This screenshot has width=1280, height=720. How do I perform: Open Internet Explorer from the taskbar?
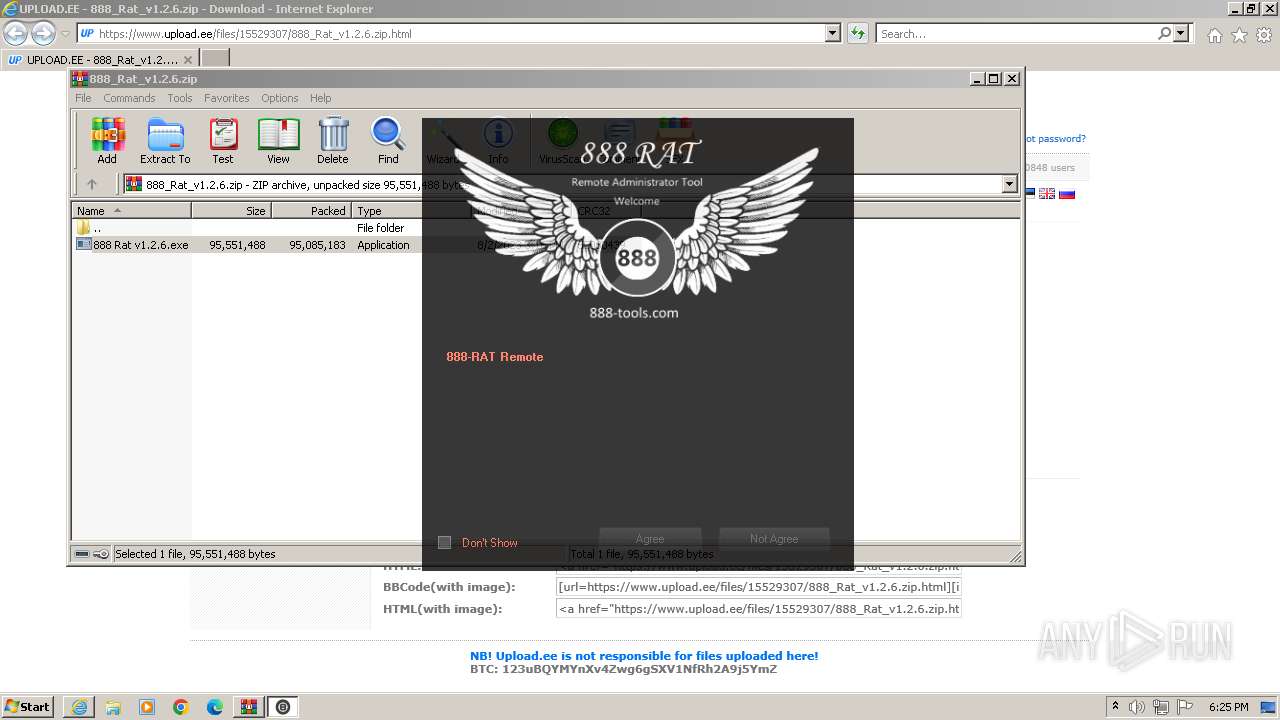(x=79, y=707)
